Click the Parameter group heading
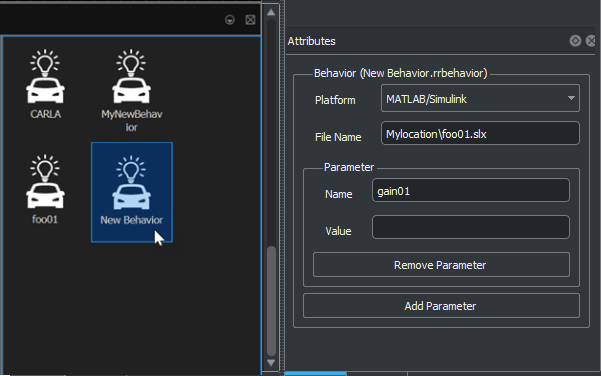This screenshot has height=376, width=601. point(348,167)
